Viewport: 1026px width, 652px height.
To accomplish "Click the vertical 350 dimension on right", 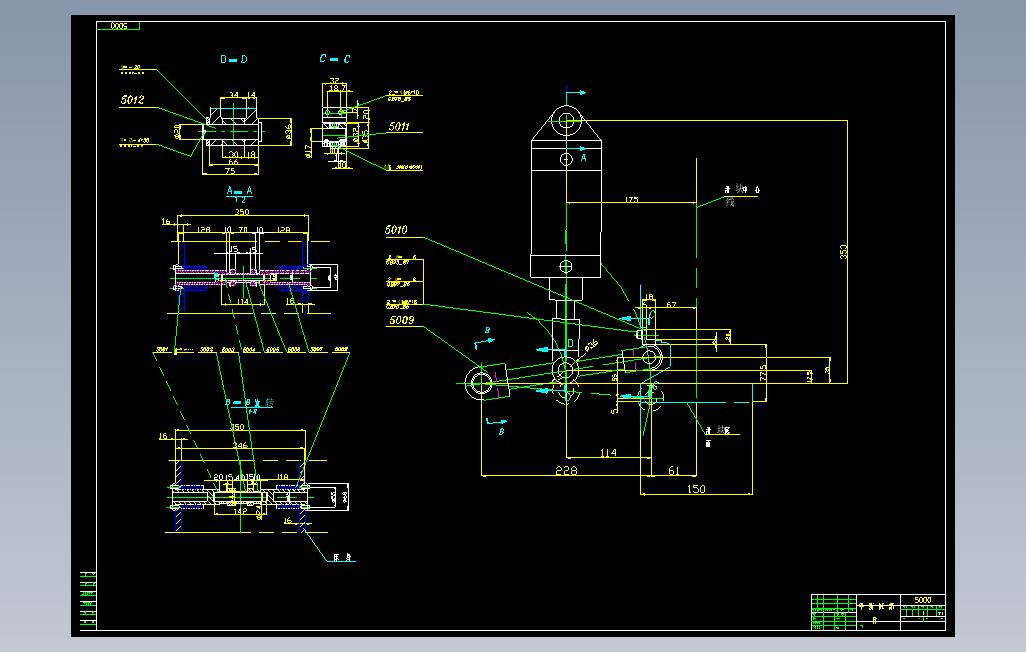I will [843, 251].
